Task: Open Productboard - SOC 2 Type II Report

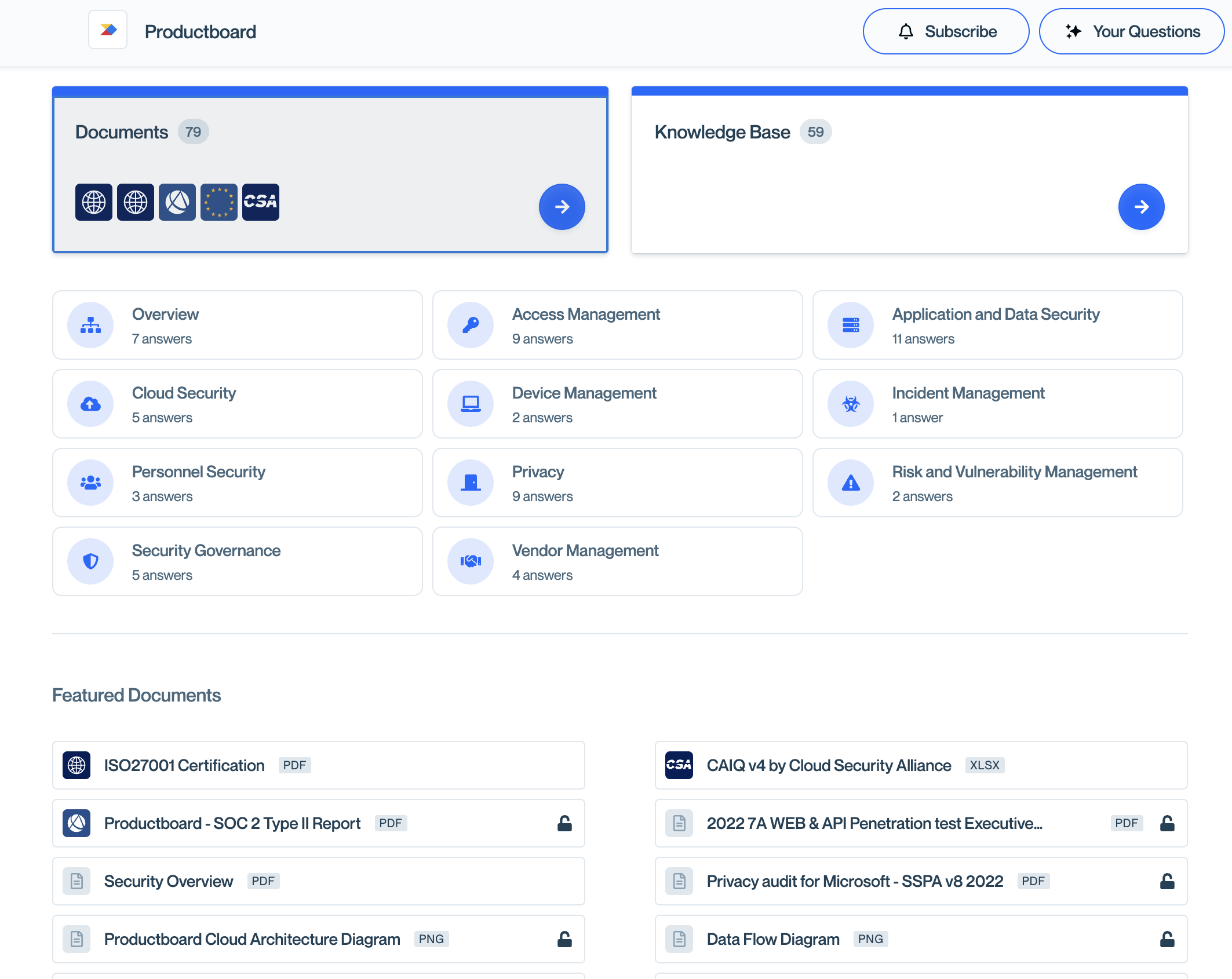Action: (x=319, y=823)
